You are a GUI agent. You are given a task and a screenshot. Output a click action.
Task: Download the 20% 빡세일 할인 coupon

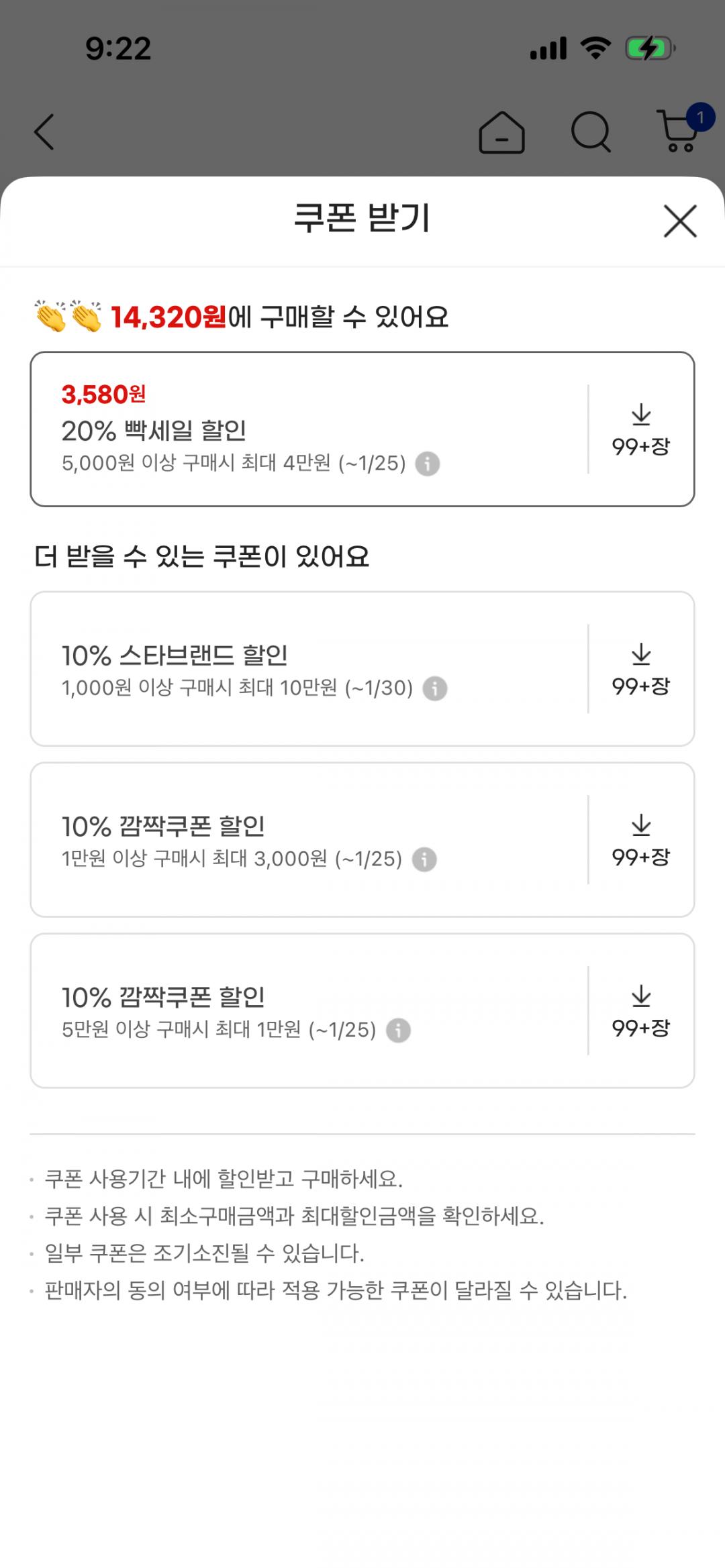[x=641, y=429]
